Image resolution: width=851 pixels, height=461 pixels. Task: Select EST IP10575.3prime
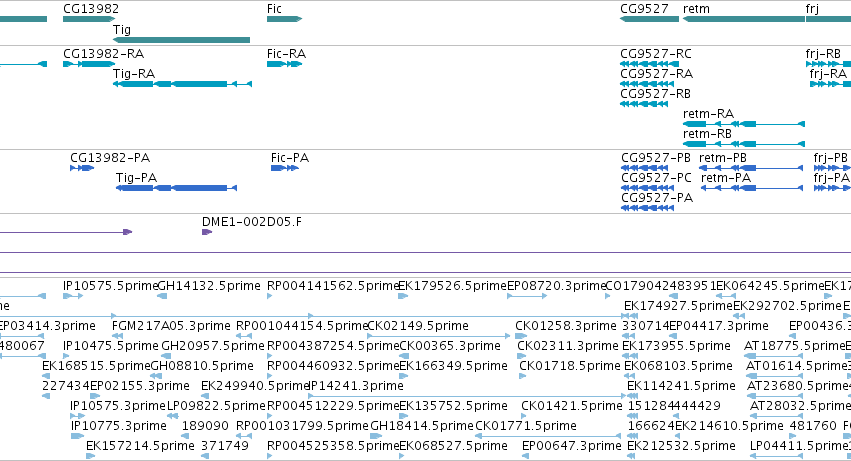tap(118, 407)
